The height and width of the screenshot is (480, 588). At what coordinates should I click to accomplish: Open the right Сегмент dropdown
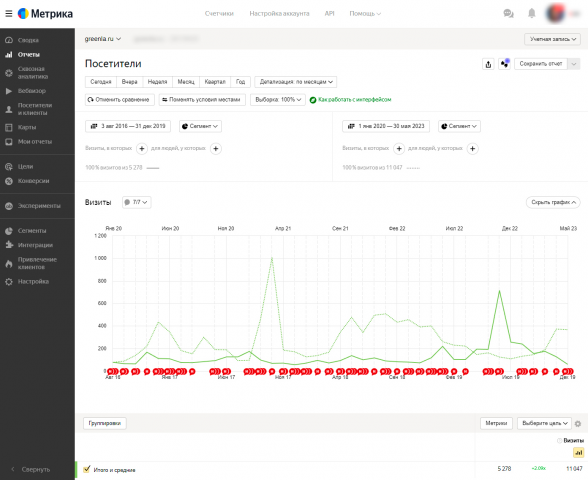point(459,126)
